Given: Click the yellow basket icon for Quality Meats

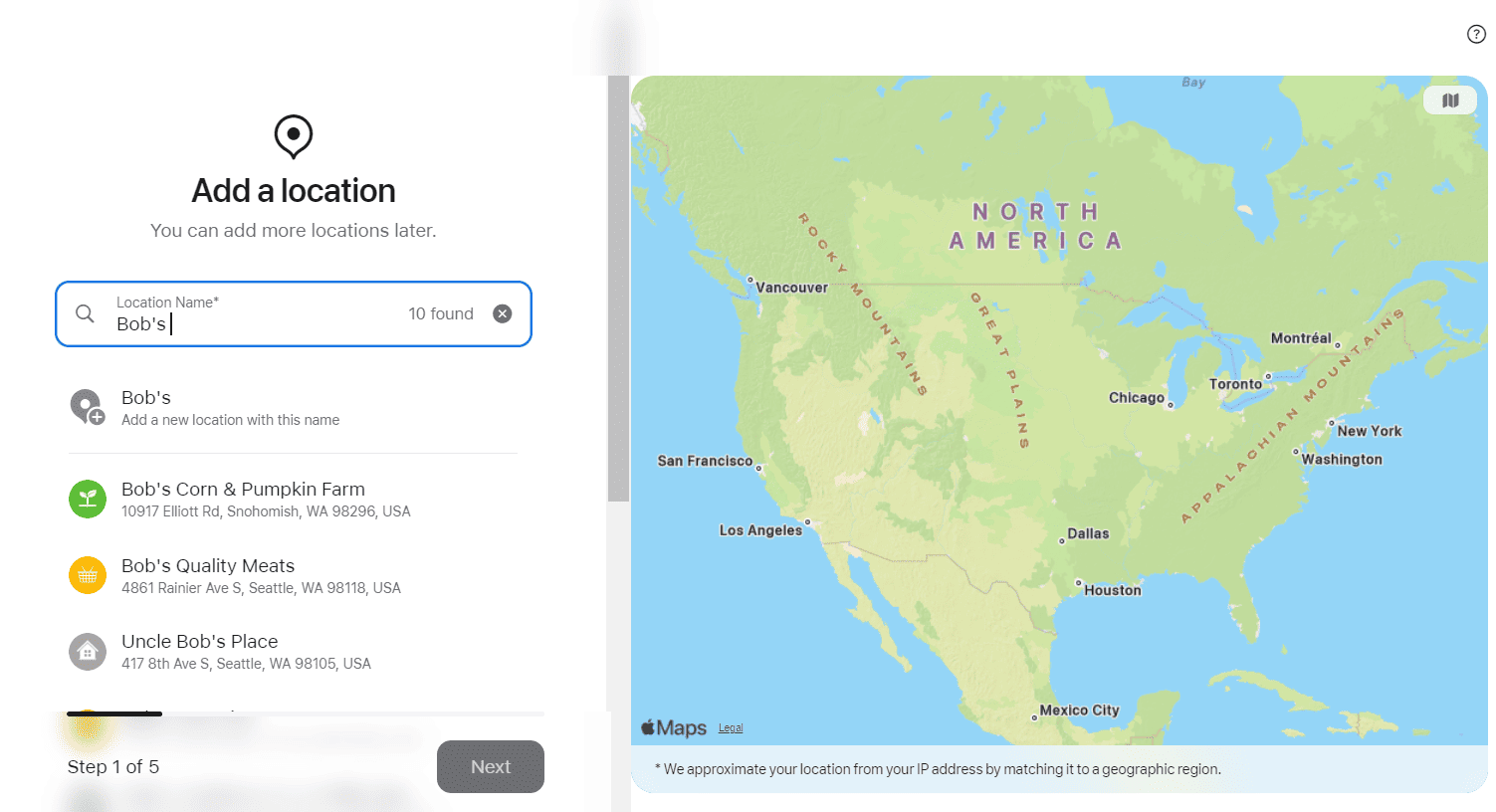Looking at the screenshot, I should pyautogui.click(x=88, y=575).
